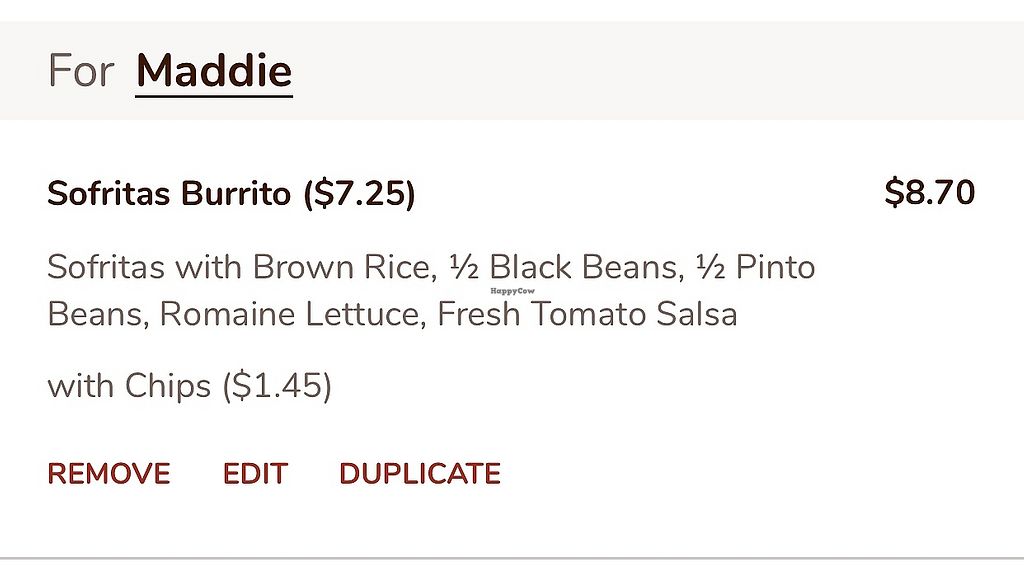Duplicate the Sofritas Burrito item
This screenshot has height=582, width=1024.
click(x=420, y=473)
